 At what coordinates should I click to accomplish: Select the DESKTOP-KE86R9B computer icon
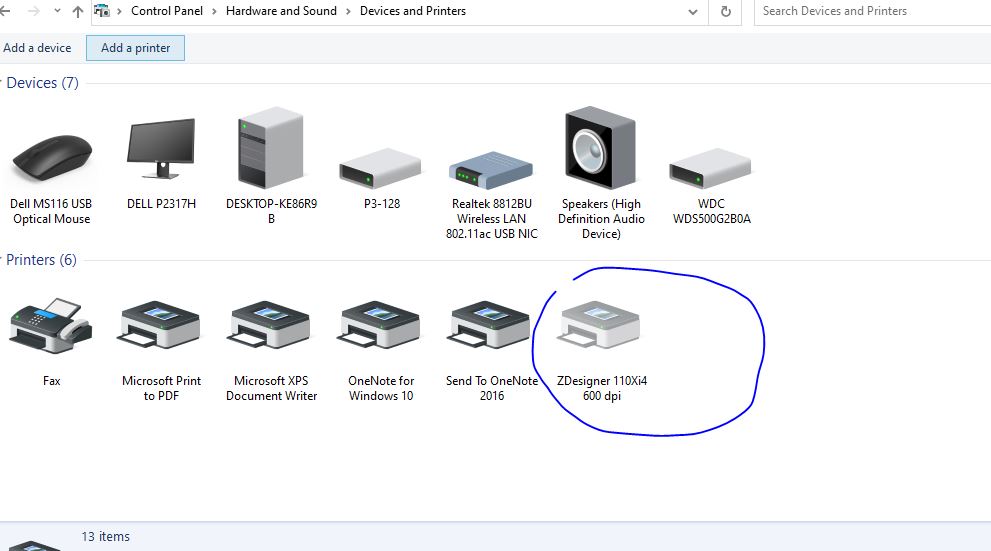pos(271,148)
